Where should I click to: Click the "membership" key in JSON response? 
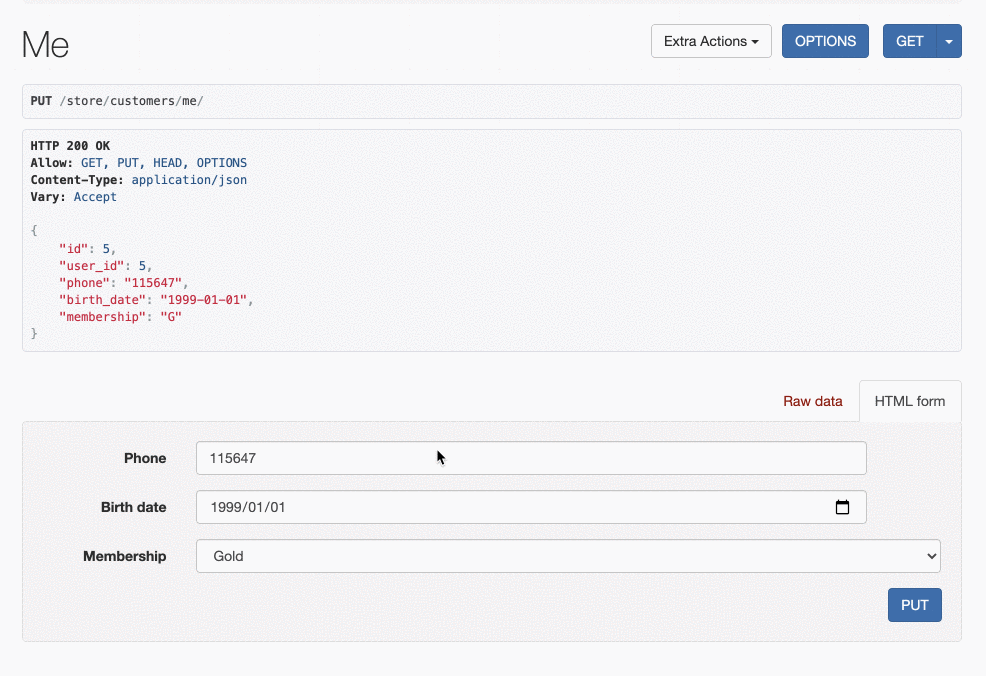[102, 317]
